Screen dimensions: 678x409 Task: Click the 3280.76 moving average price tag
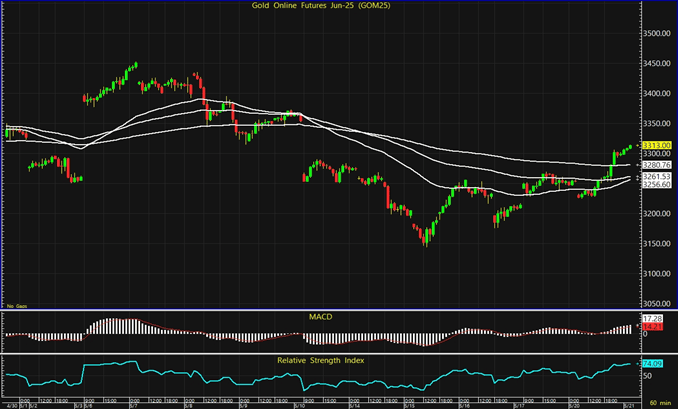pyautogui.click(x=654, y=164)
